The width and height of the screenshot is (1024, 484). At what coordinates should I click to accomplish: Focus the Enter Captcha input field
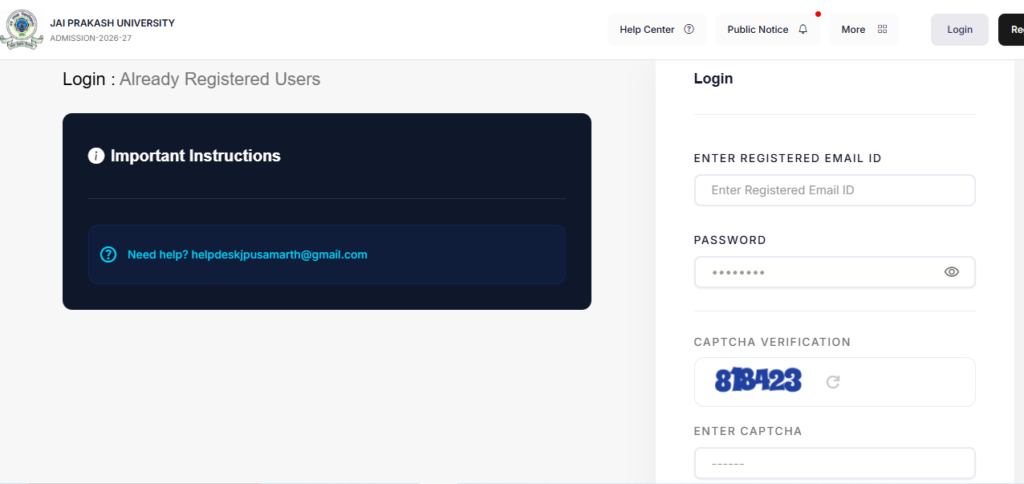pyautogui.click(x=835, y=464)
